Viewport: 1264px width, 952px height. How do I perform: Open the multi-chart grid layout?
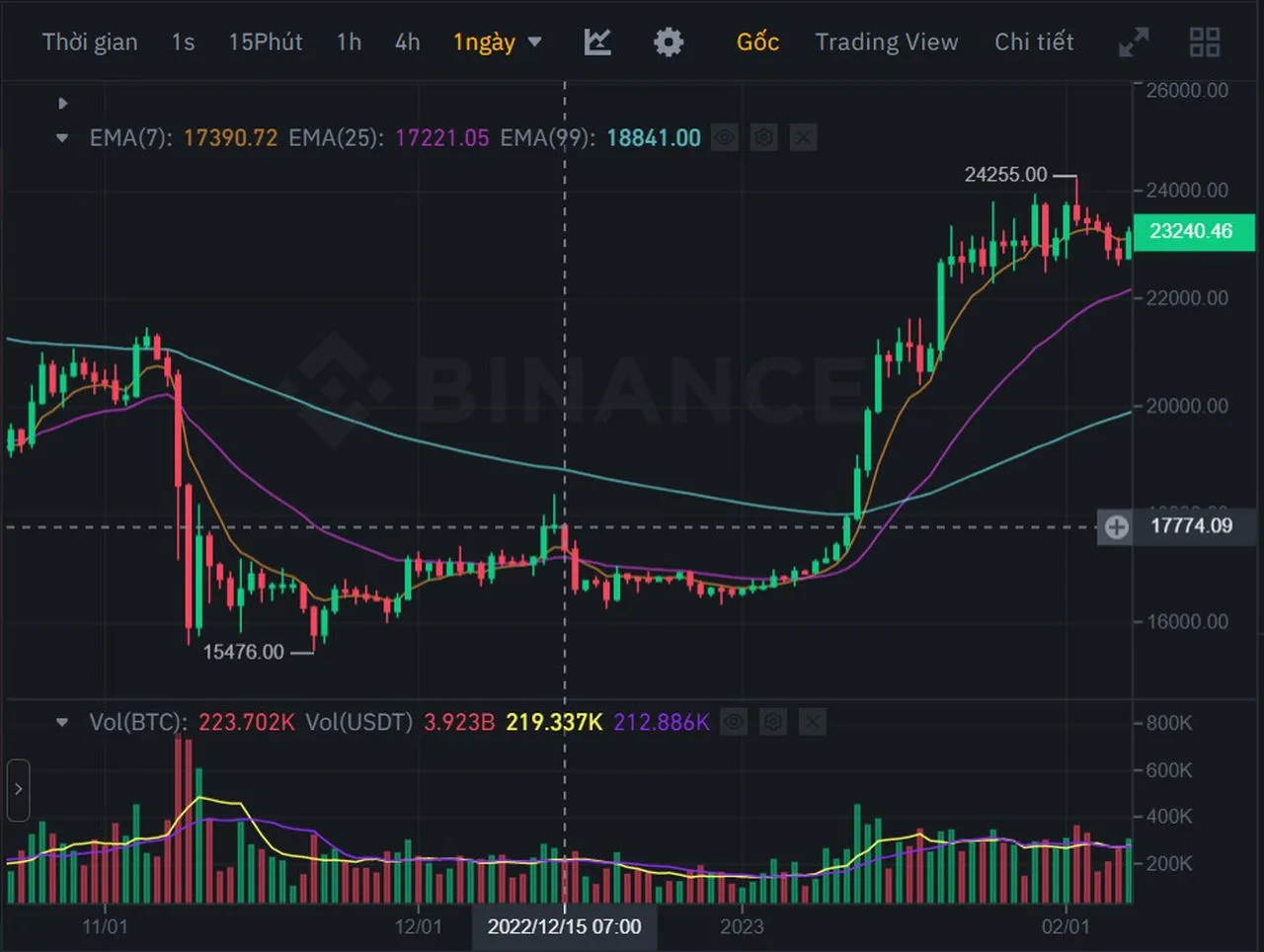1205,42
